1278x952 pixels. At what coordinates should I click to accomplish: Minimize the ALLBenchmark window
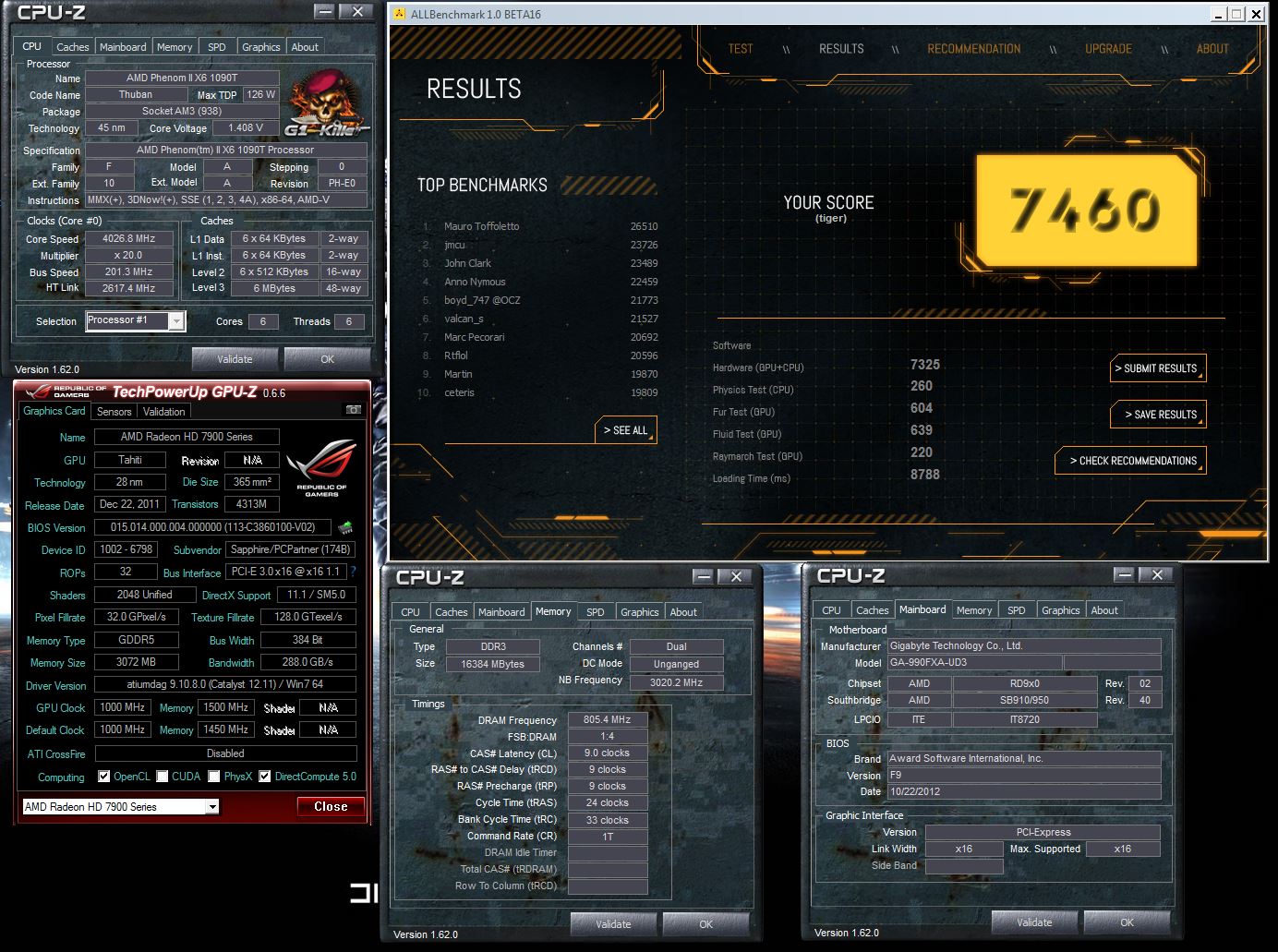[1221, 14]
